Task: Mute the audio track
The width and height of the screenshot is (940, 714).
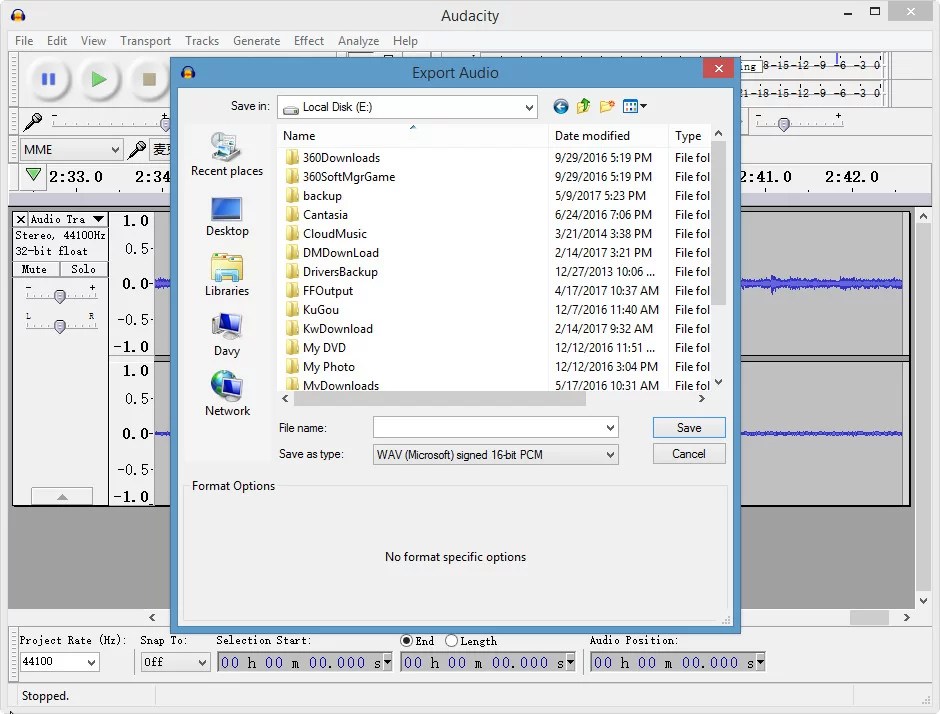Action: point(35,268)
